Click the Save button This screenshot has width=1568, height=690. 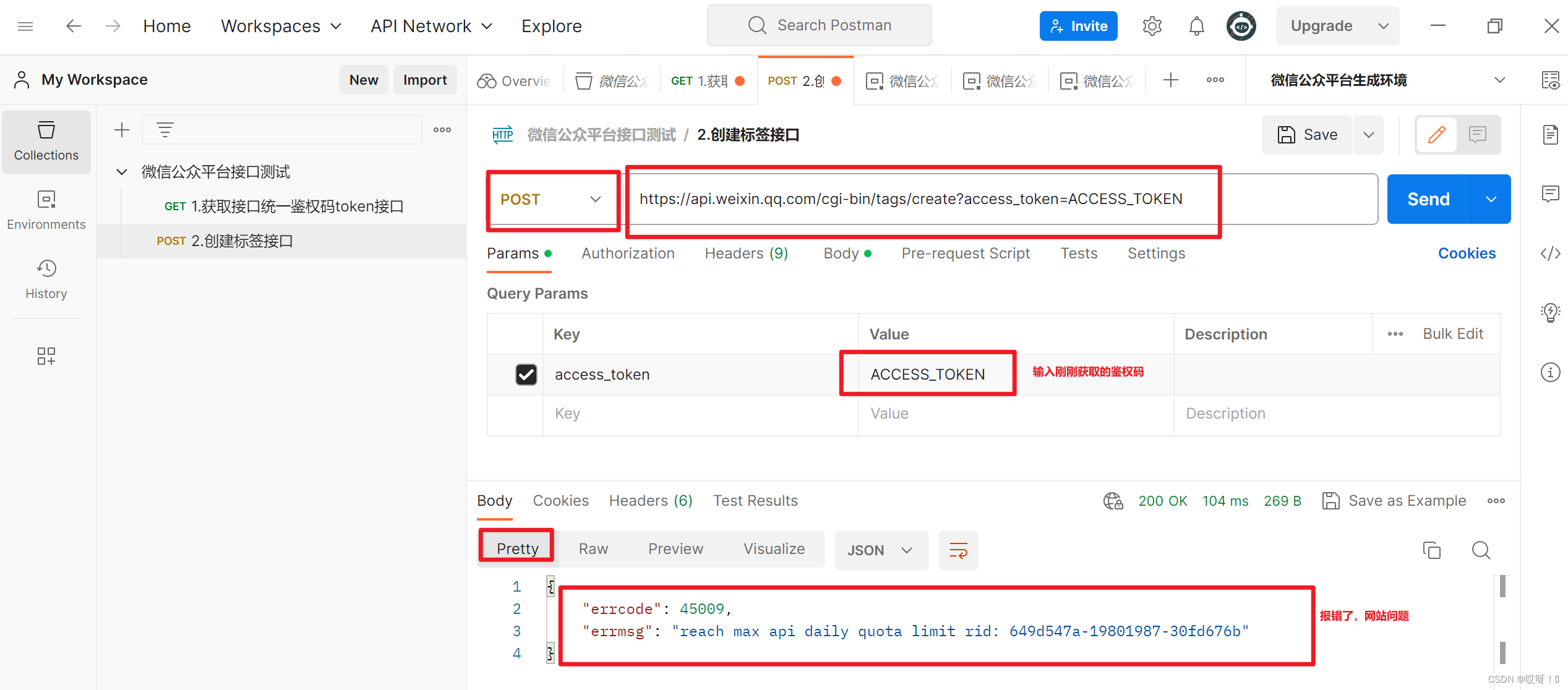coord(1308,134)
